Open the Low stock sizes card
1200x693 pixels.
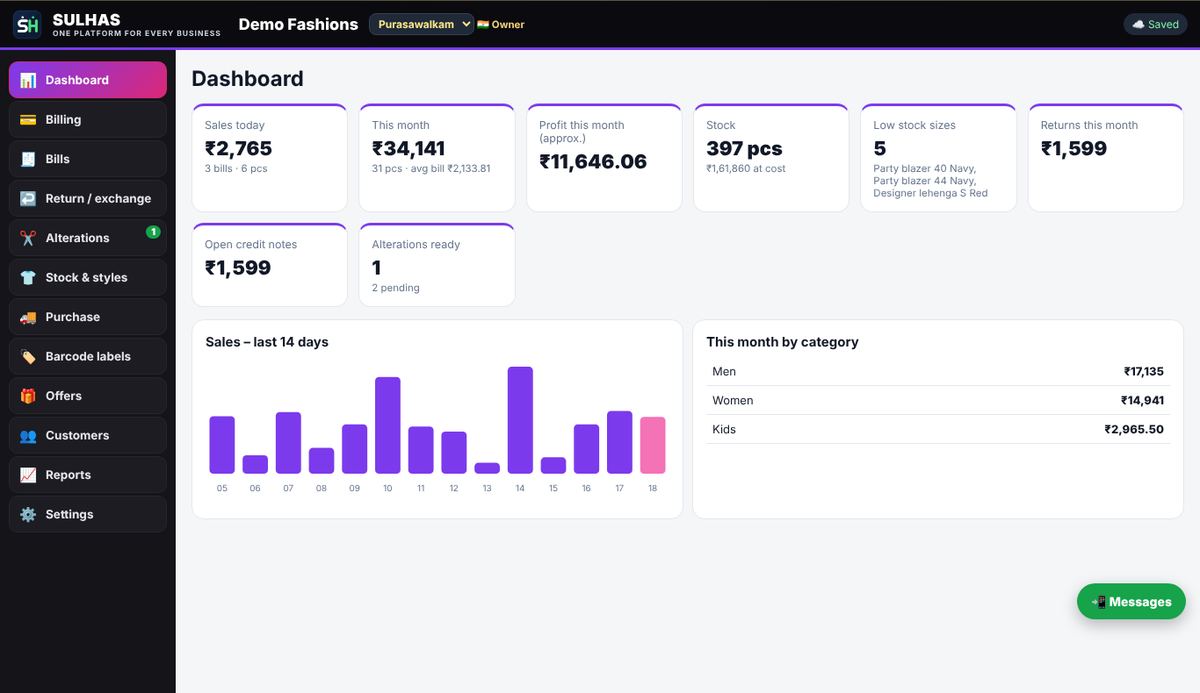tap(939, 158)
